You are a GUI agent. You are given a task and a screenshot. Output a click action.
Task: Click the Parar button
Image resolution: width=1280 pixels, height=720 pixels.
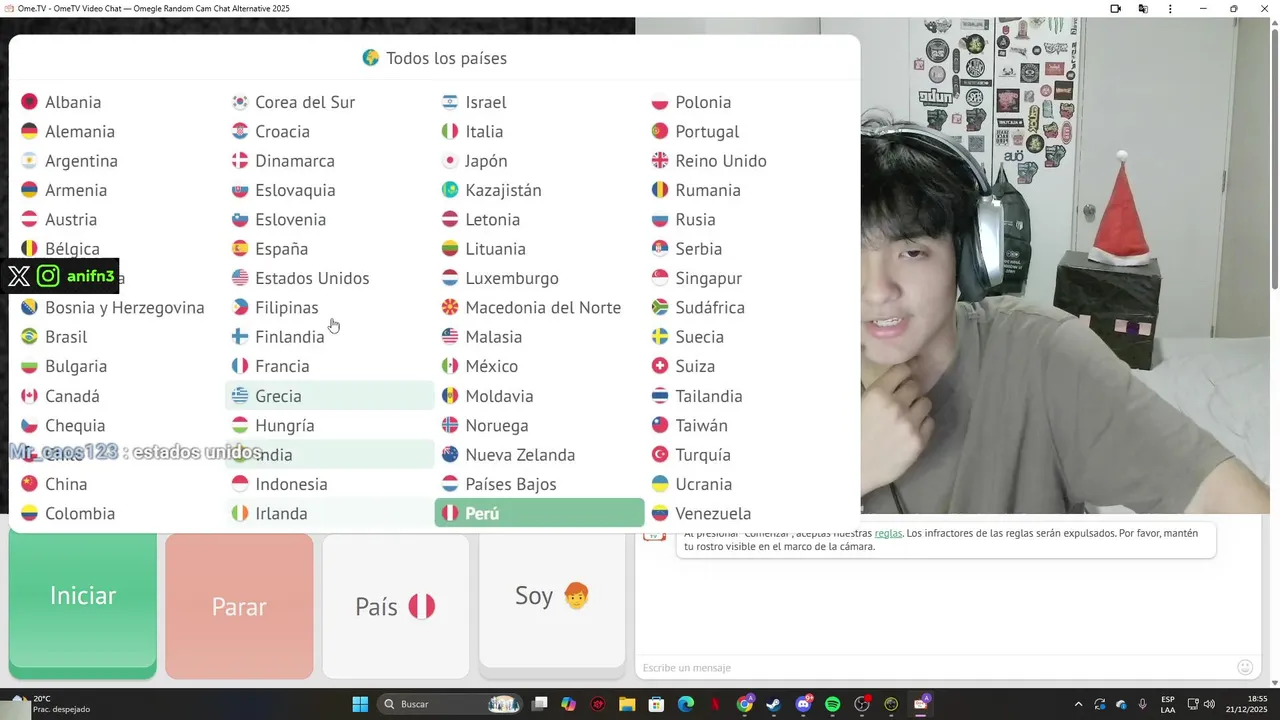(x=239, y=606)
